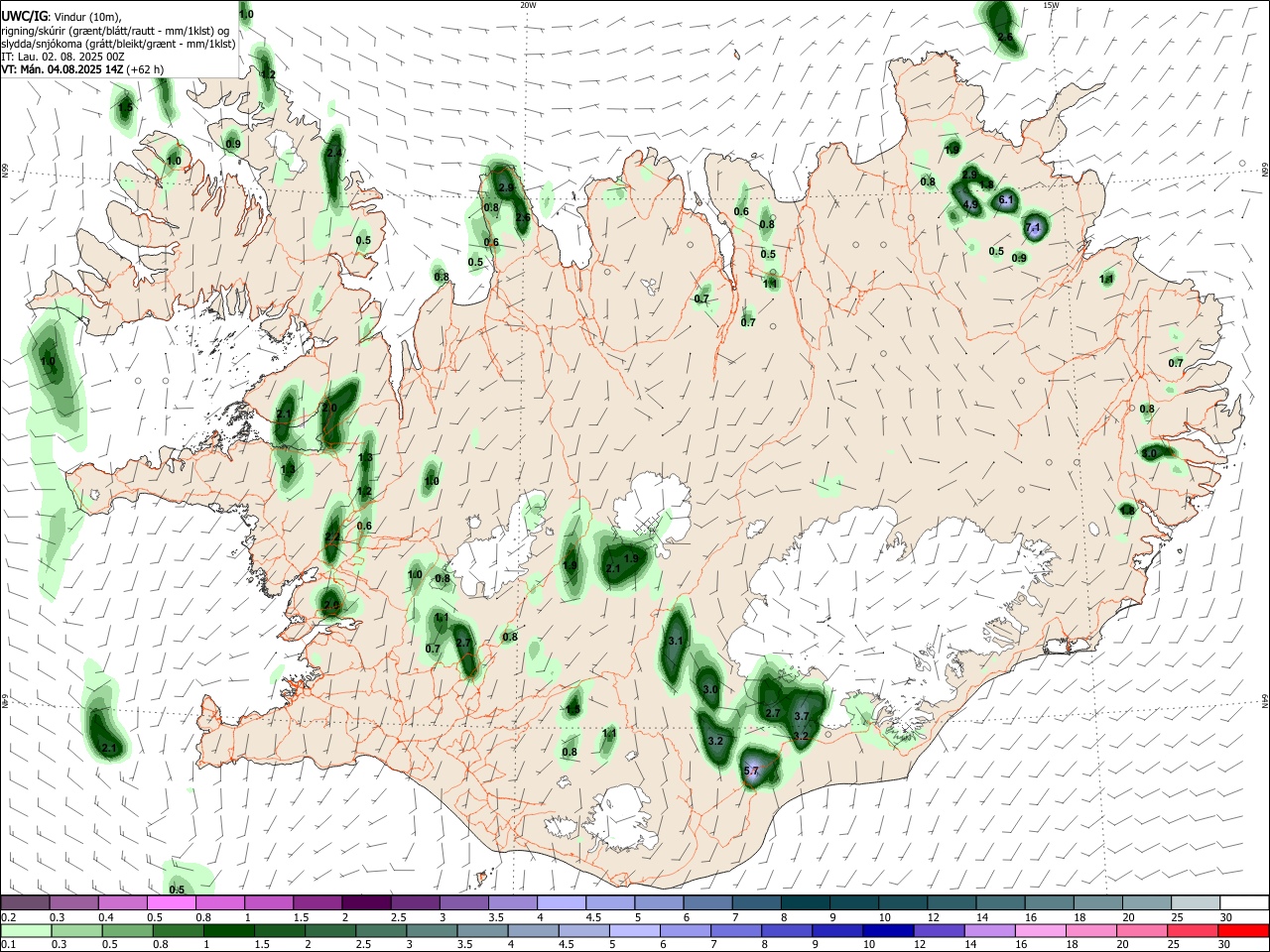Click the 6.1 precipitation label
1270x952 pixels.
pos(1005,200)
